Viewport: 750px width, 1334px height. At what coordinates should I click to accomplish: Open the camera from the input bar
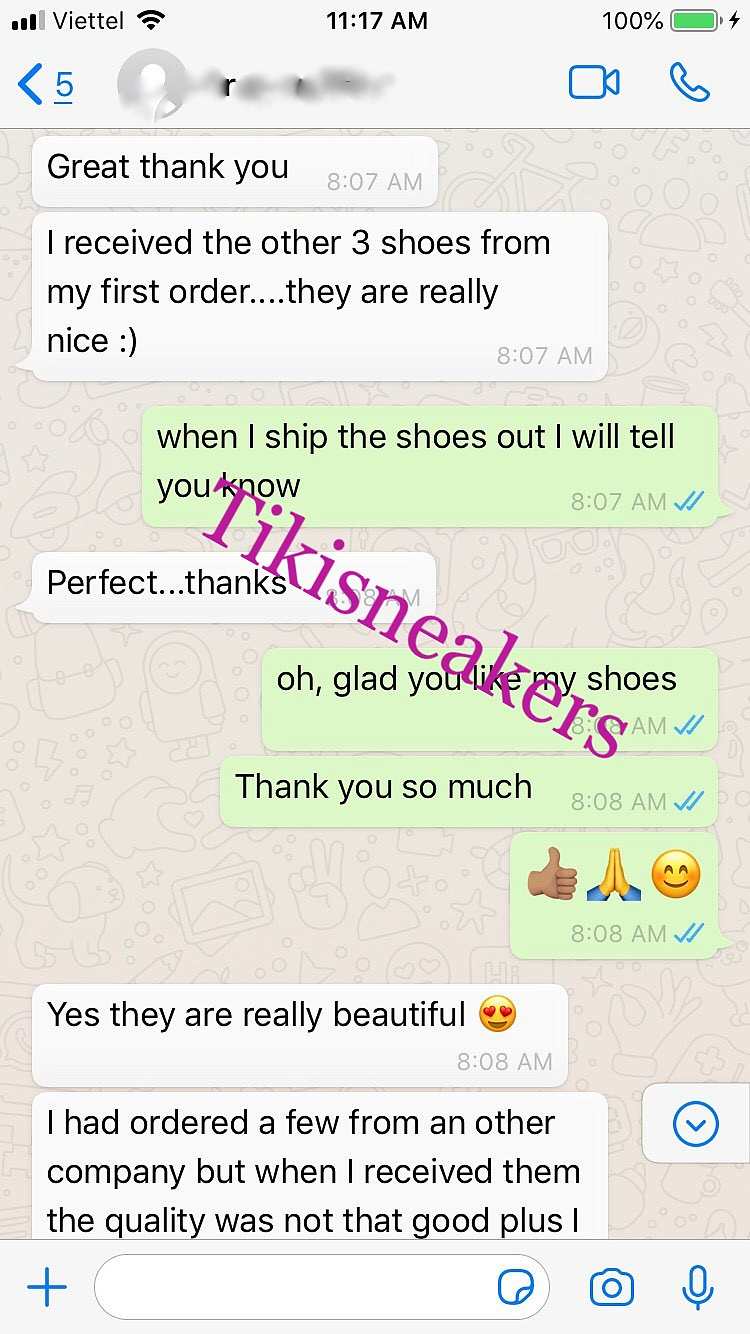612,1288
